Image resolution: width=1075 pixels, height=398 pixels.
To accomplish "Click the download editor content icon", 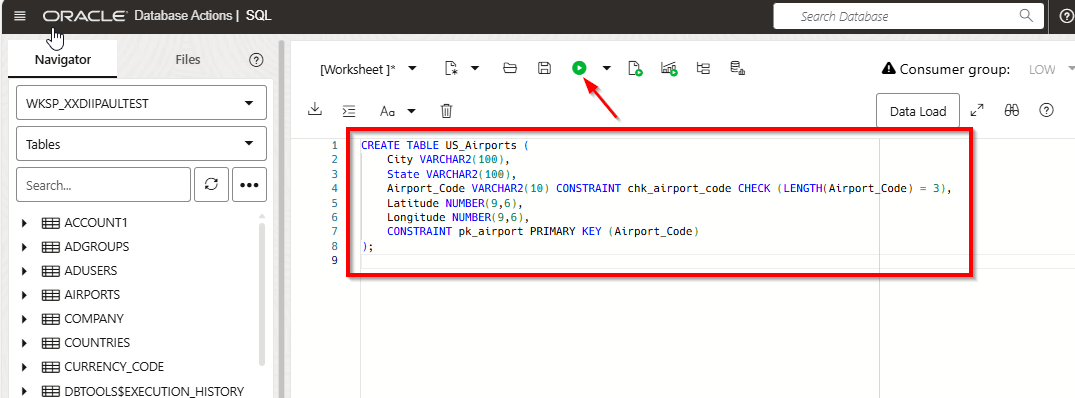I will 315,110.
